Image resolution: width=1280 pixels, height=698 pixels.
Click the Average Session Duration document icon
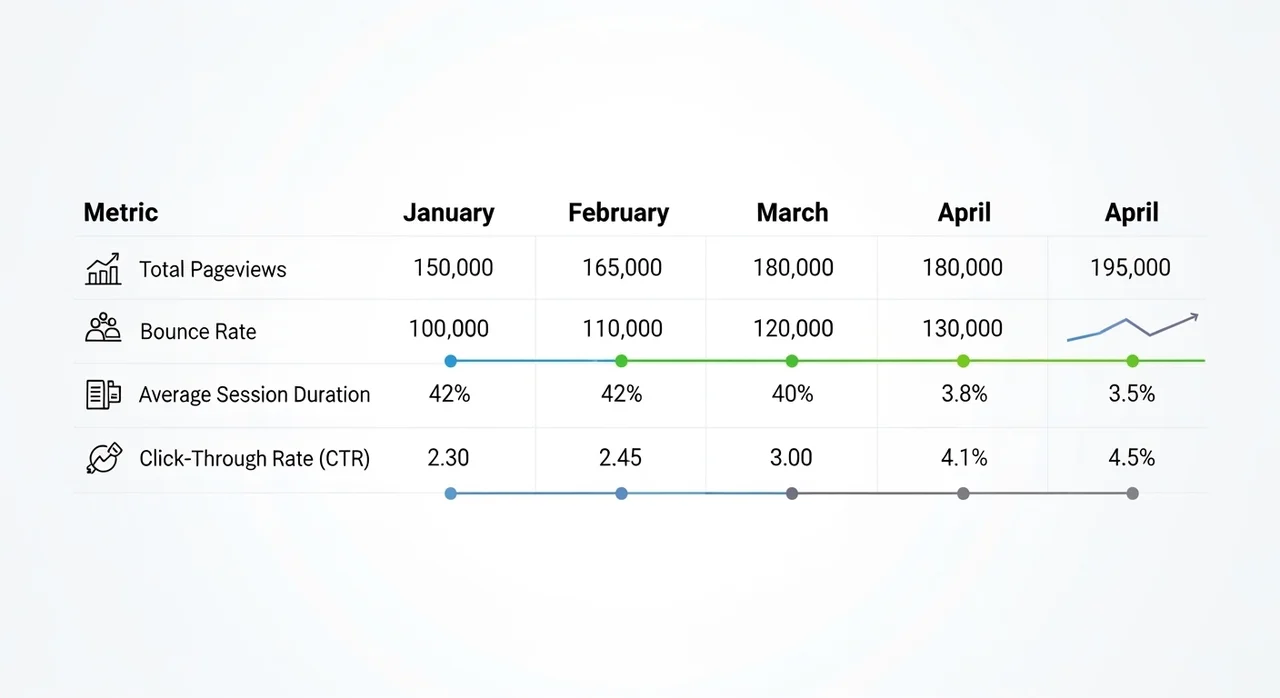103,394
